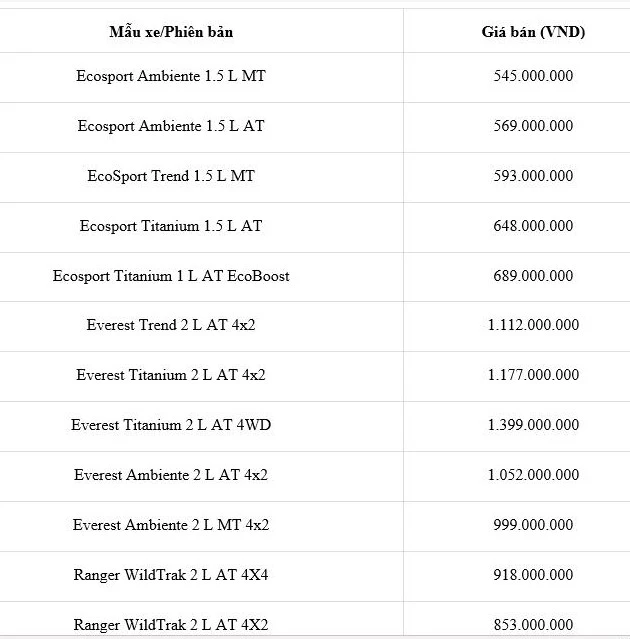Click the 1.399.000.000 price value
Viewport: 630px width, 639px height.
533,426
